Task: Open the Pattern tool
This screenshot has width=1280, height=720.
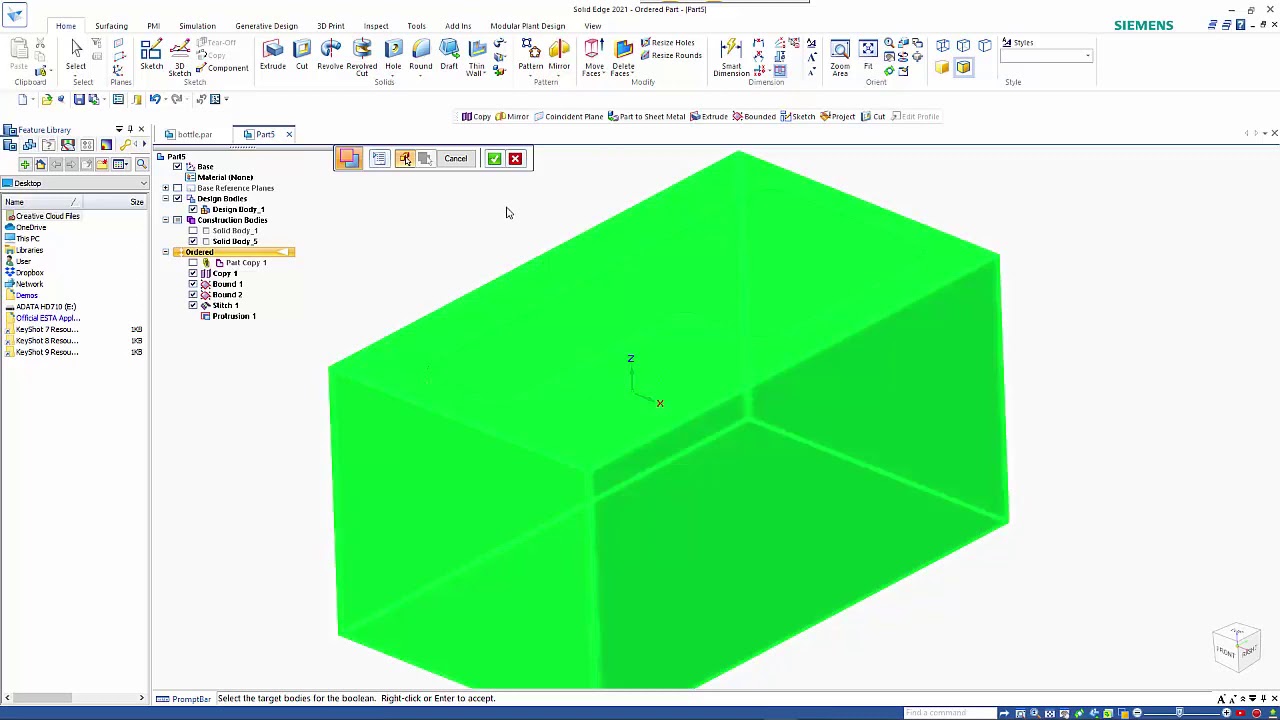Action: pos(530,54)
